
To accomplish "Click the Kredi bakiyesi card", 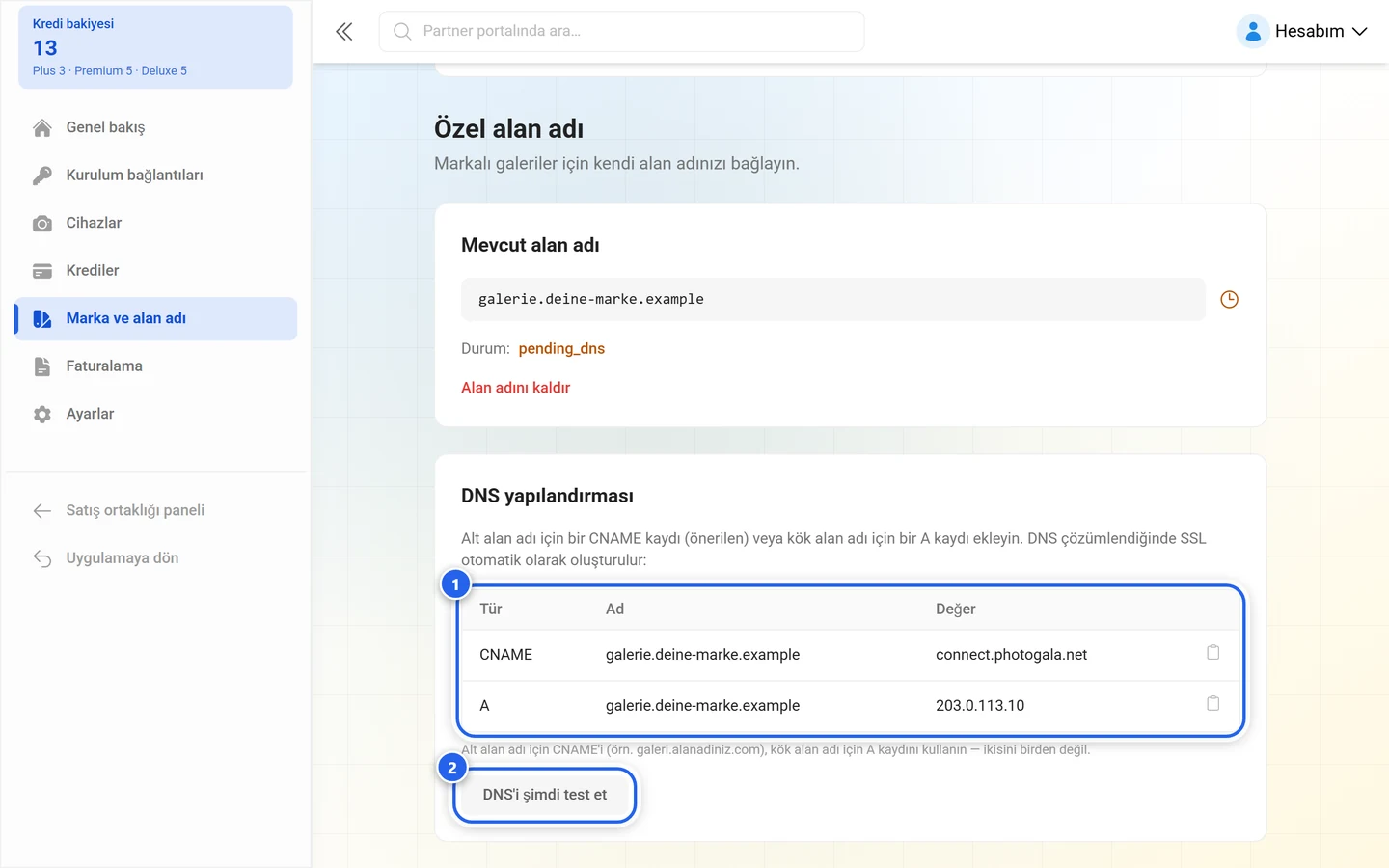I will [155, 47].
